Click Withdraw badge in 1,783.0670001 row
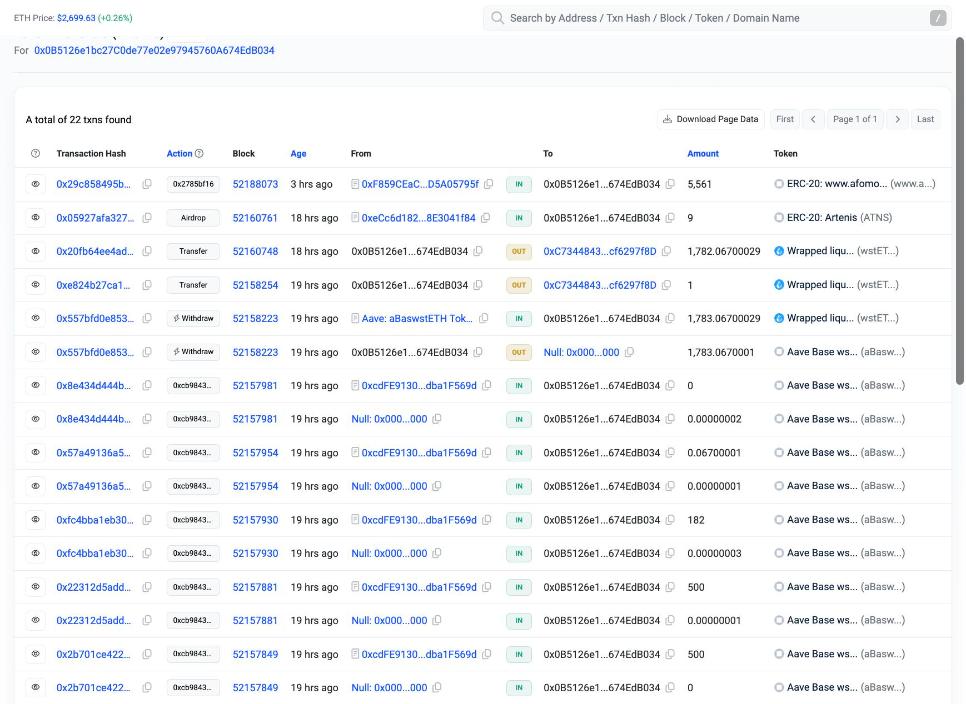Image resolution: width=966 pixels, height=704 pixels. pyautogui.click(x=193, y=352)
